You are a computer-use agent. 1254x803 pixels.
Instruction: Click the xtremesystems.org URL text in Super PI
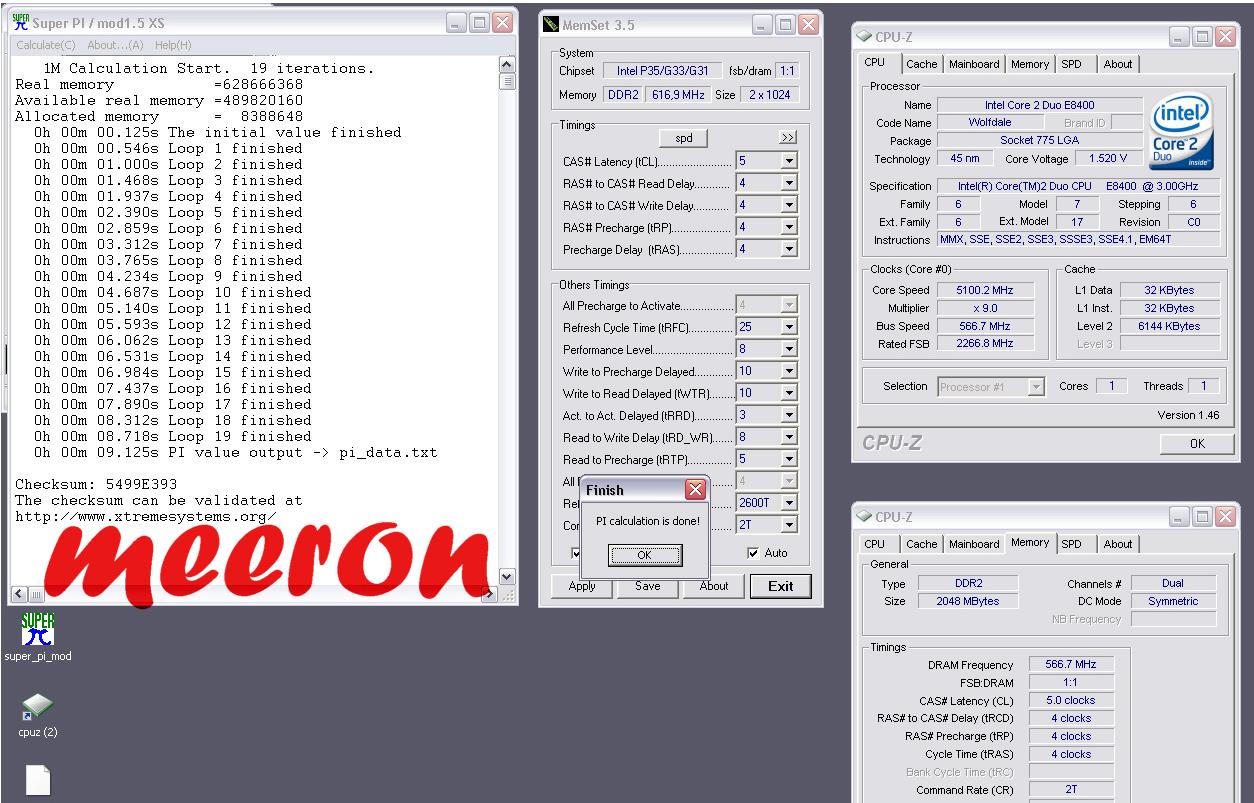click(x=146, y=516)
